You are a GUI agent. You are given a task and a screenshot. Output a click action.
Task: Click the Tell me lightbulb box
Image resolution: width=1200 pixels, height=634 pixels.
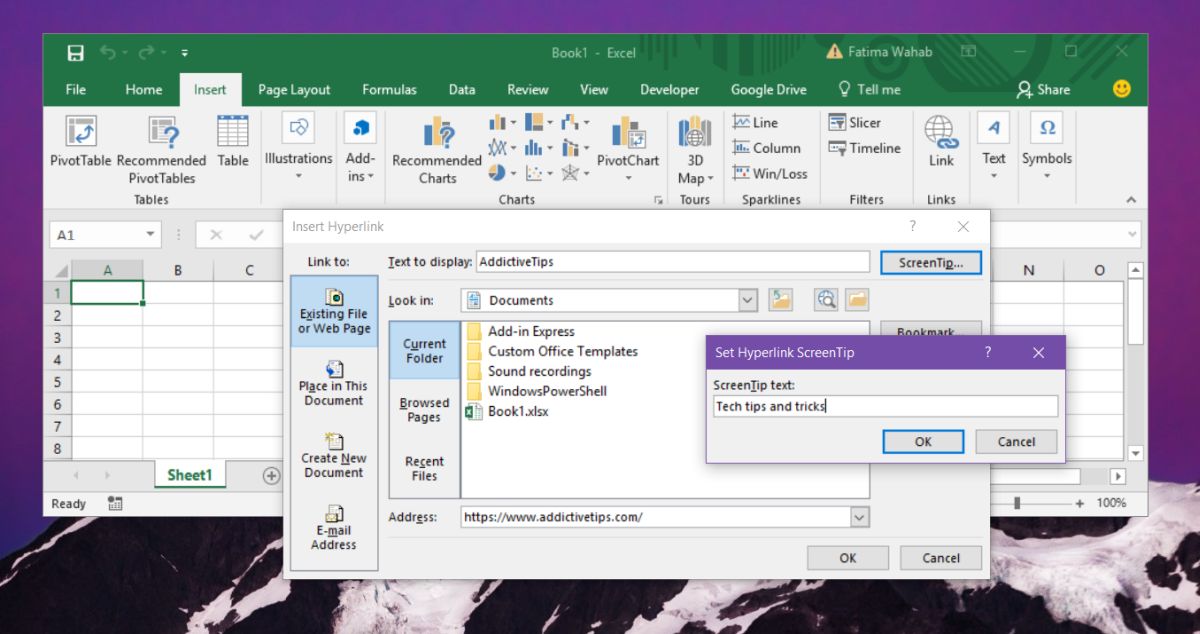pos(869,89)
